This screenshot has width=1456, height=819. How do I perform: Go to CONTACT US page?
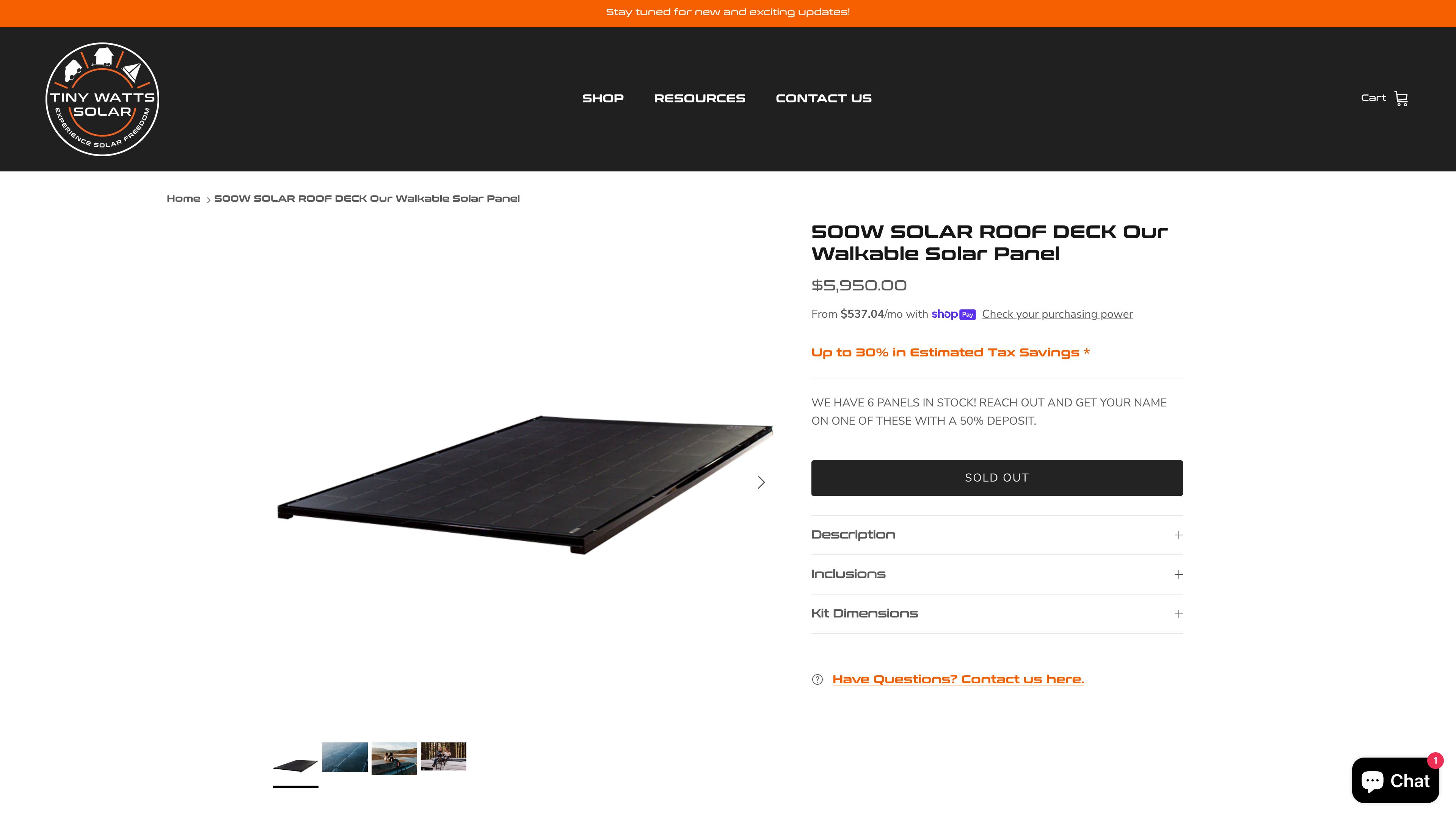824,98
